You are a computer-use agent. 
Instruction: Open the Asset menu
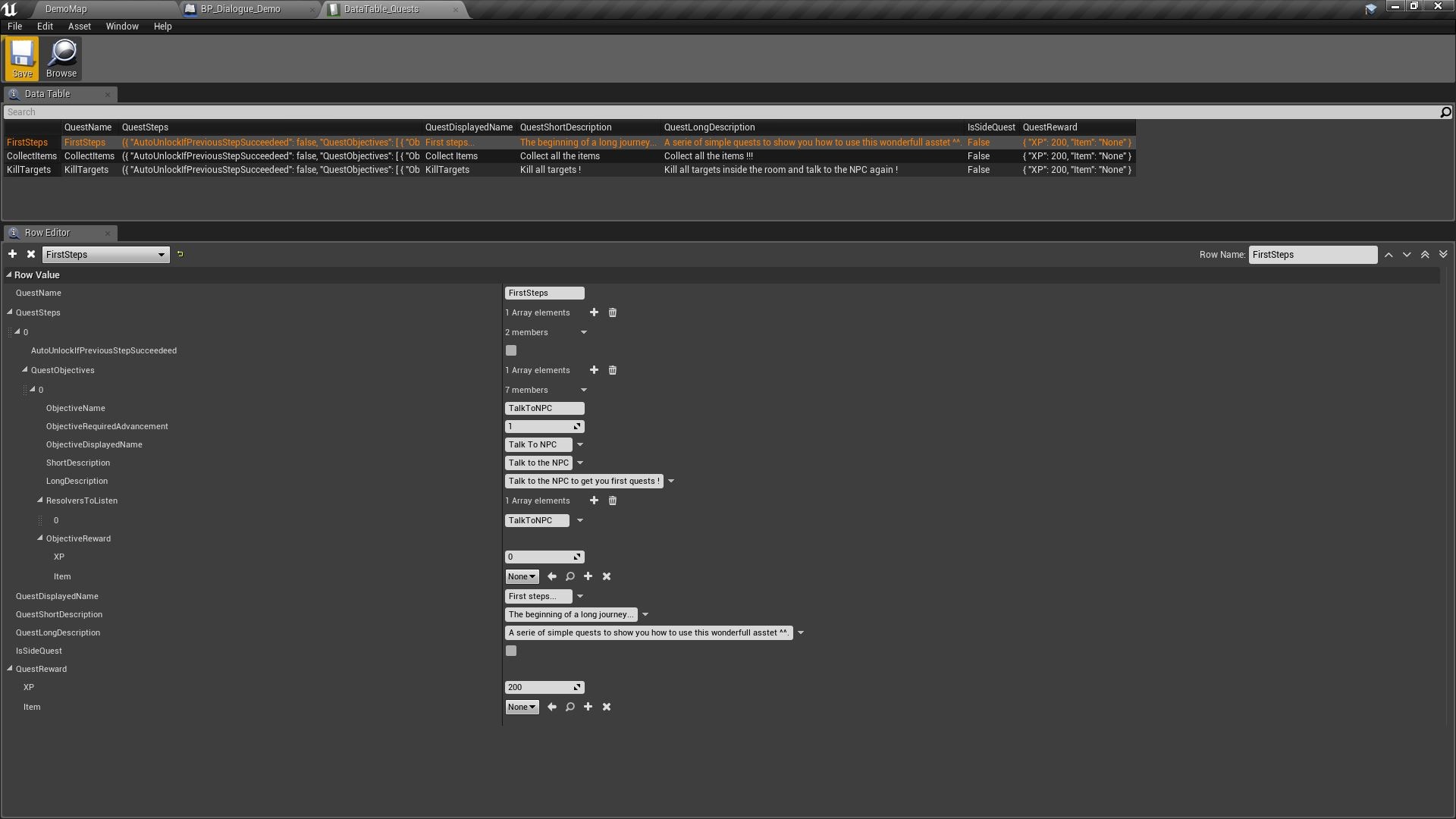(79, 26)
